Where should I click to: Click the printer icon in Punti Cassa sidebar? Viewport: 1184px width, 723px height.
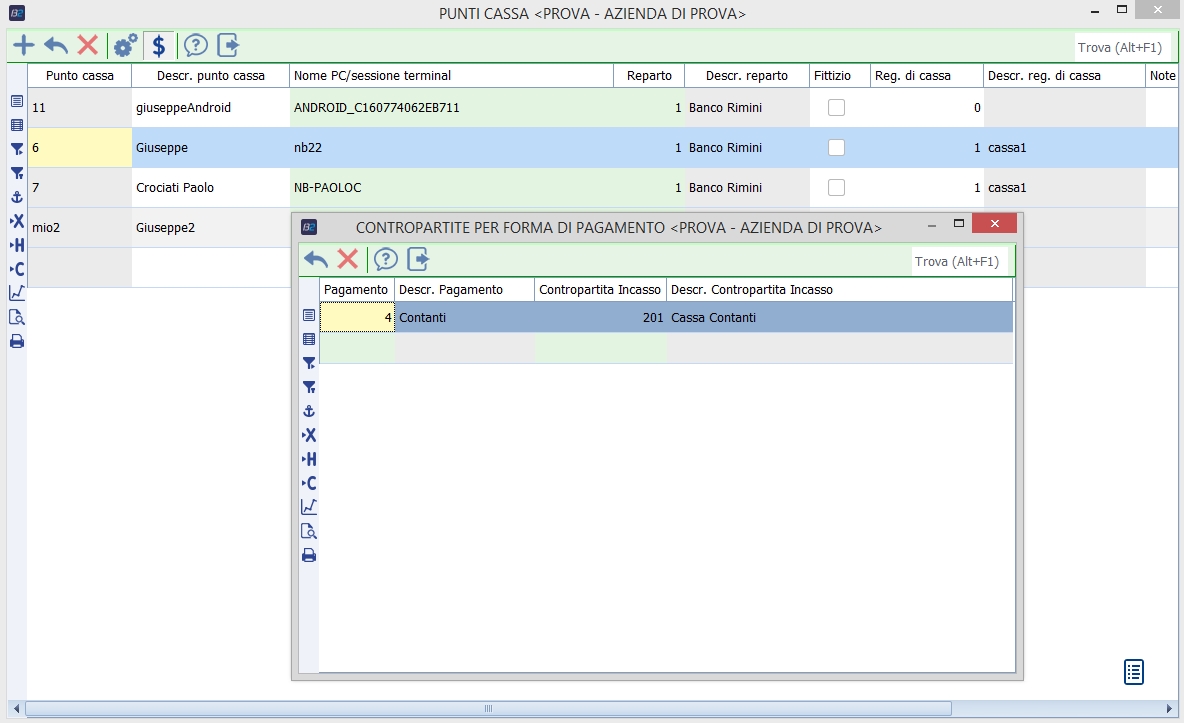(17, 341)
